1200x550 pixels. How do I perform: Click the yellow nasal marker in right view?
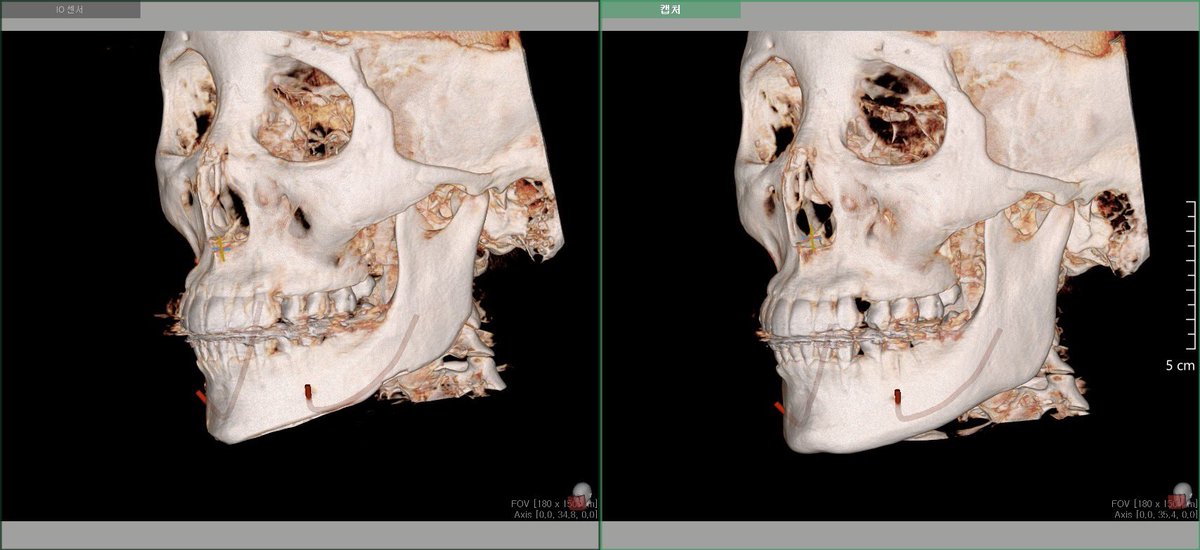click(x=812, y=240)
